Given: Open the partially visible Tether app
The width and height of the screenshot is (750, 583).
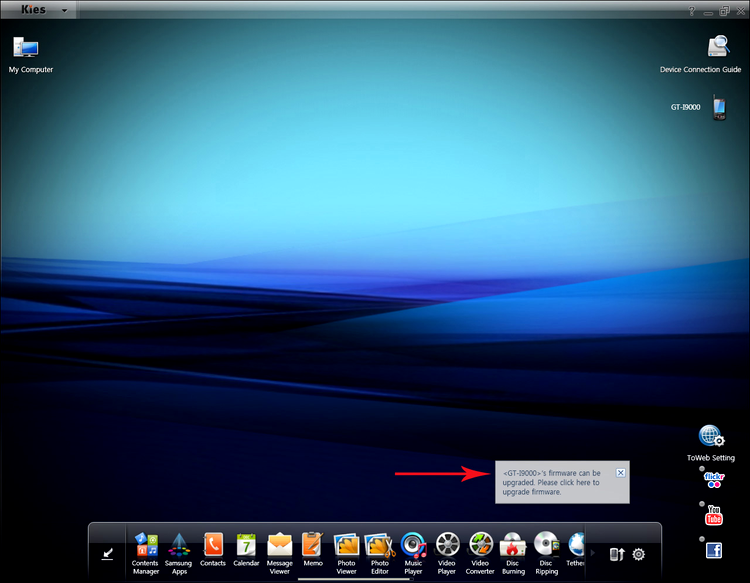Looking at the screenshot, I should click(576, 545).
